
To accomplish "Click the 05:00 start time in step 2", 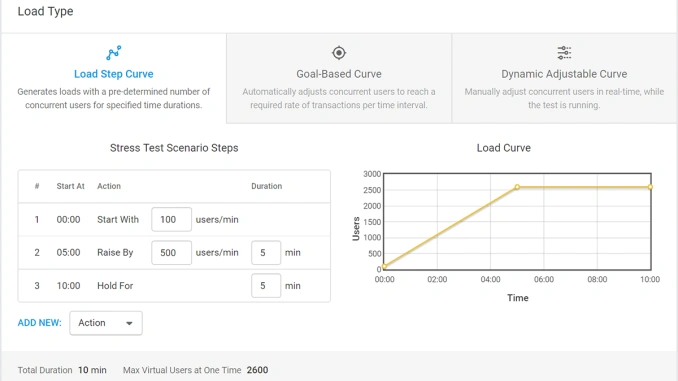I will pyautogui.click(x=68, y=253).
